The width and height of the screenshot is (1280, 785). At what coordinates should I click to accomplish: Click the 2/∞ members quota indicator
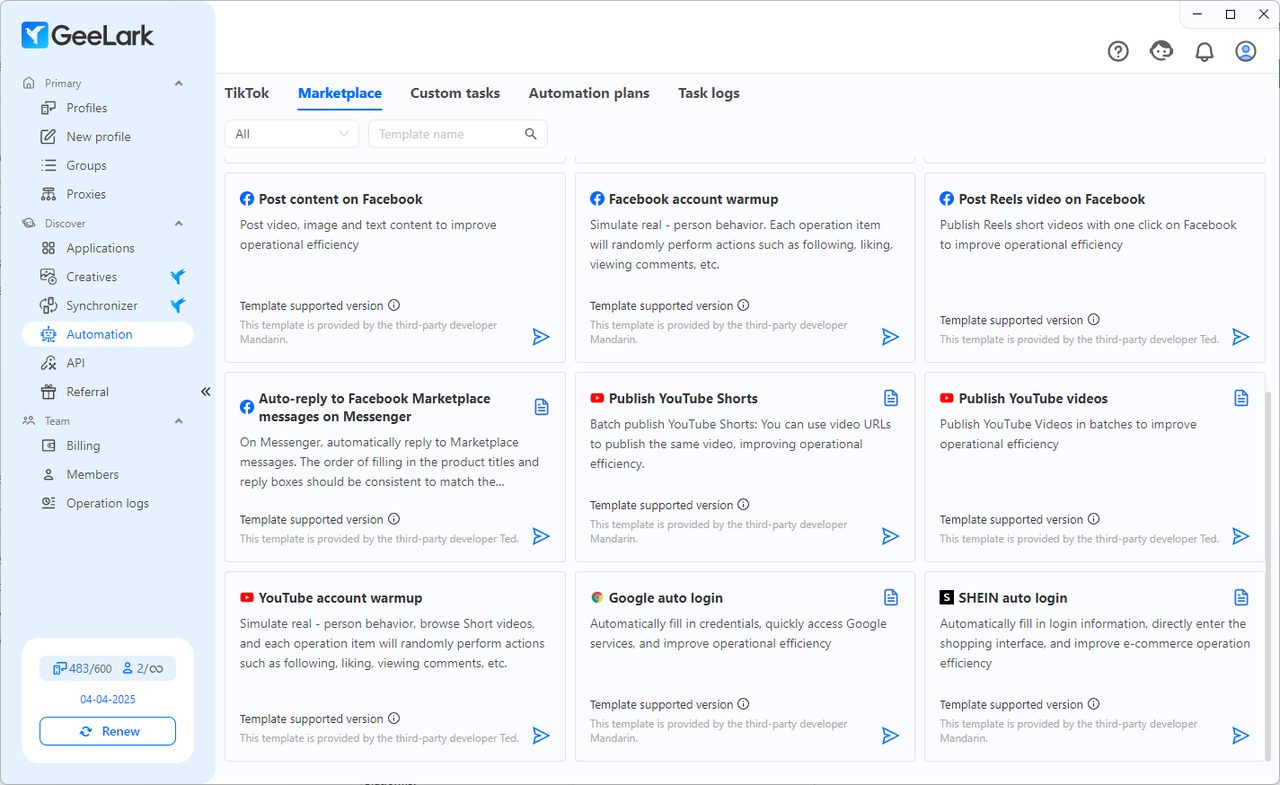[143, 669]
